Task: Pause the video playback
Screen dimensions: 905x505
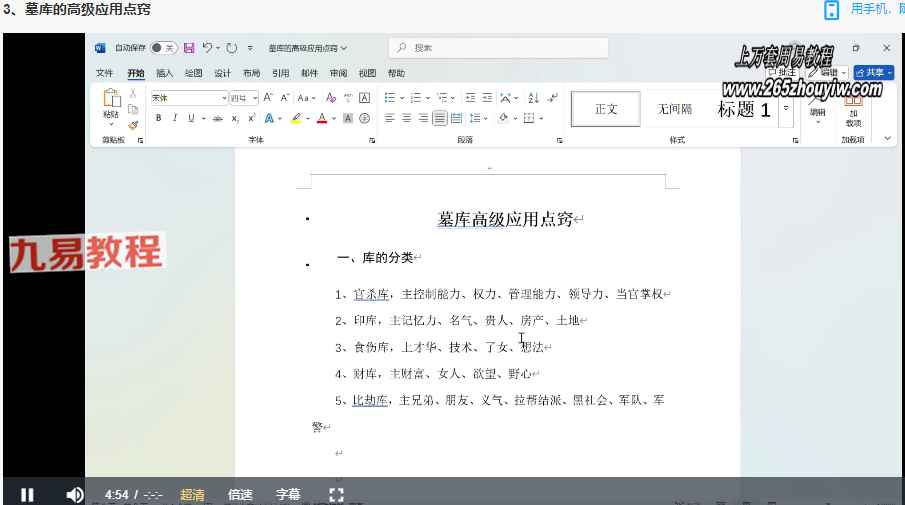Action: [x=27, y=494]
